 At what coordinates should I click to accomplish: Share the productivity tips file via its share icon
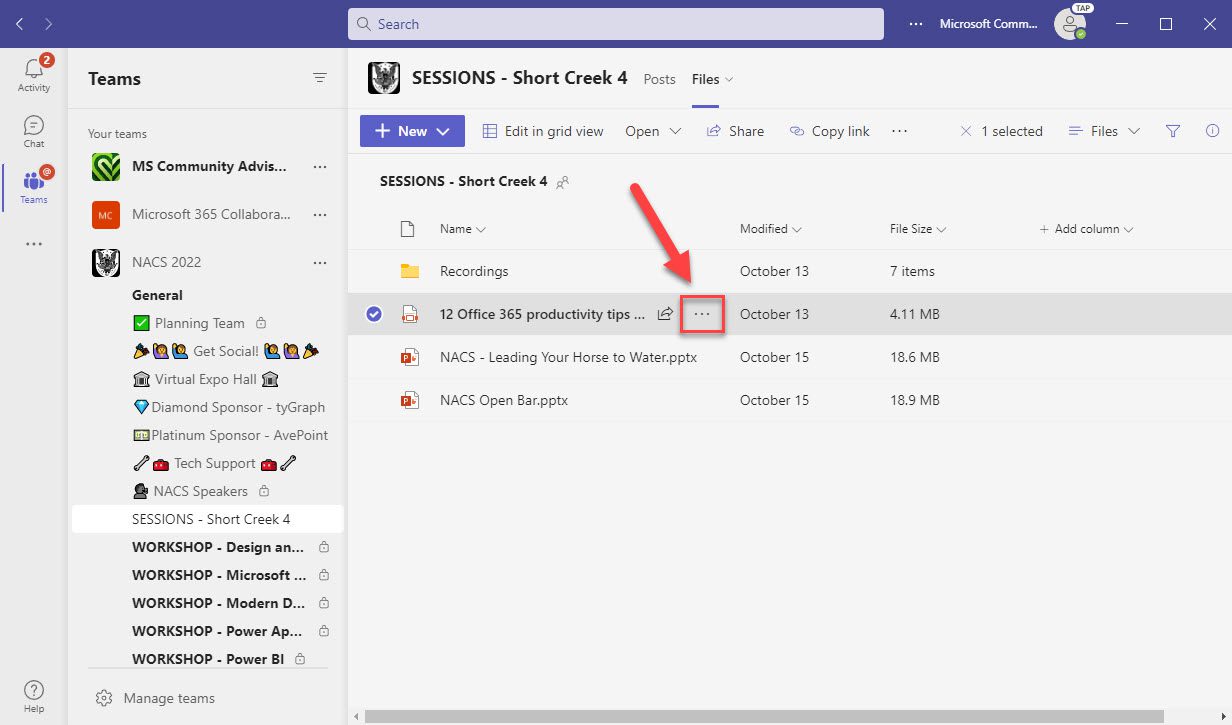pos(665,313)
